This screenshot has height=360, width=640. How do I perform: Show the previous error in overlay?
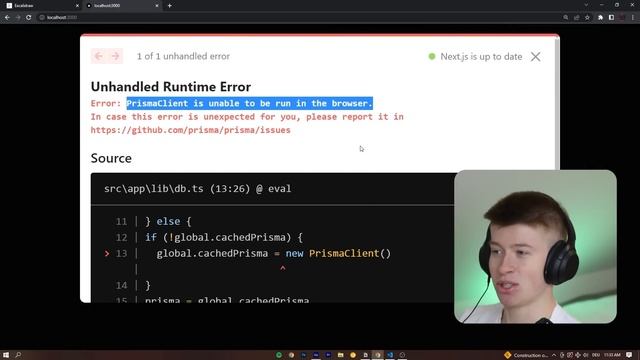(x=98, y=56)
